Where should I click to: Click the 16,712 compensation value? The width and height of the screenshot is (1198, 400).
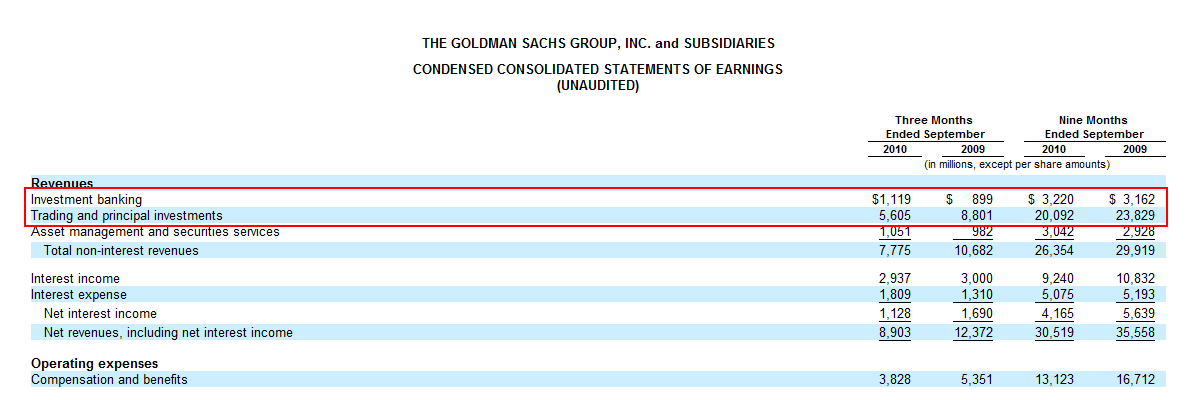(x=1134, y=379)
